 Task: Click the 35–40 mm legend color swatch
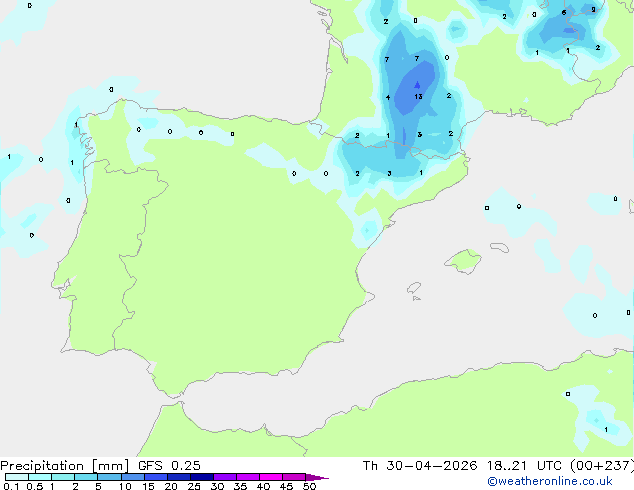[x=248, y=477]
